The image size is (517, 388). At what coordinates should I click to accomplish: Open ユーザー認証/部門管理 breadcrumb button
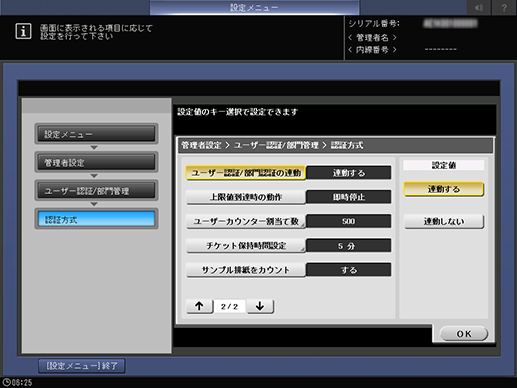(x=96, y=191)
